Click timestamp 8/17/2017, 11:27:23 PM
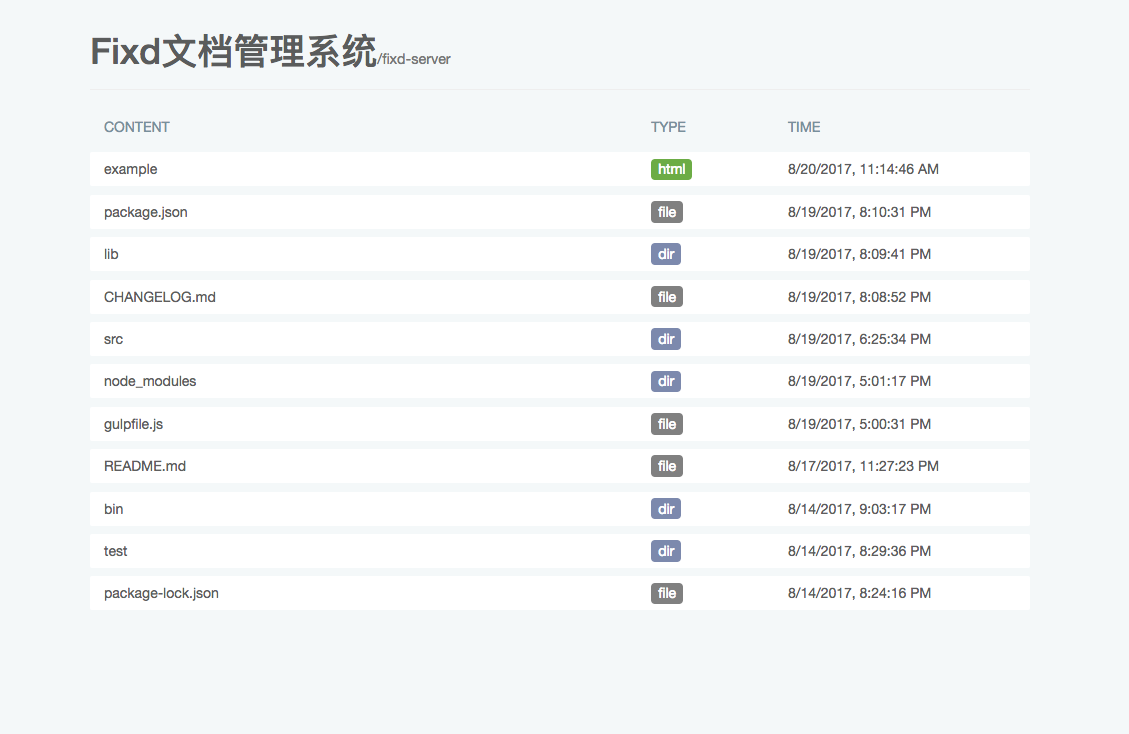Viewport: 1129px width, 734px height. (863, 466)
